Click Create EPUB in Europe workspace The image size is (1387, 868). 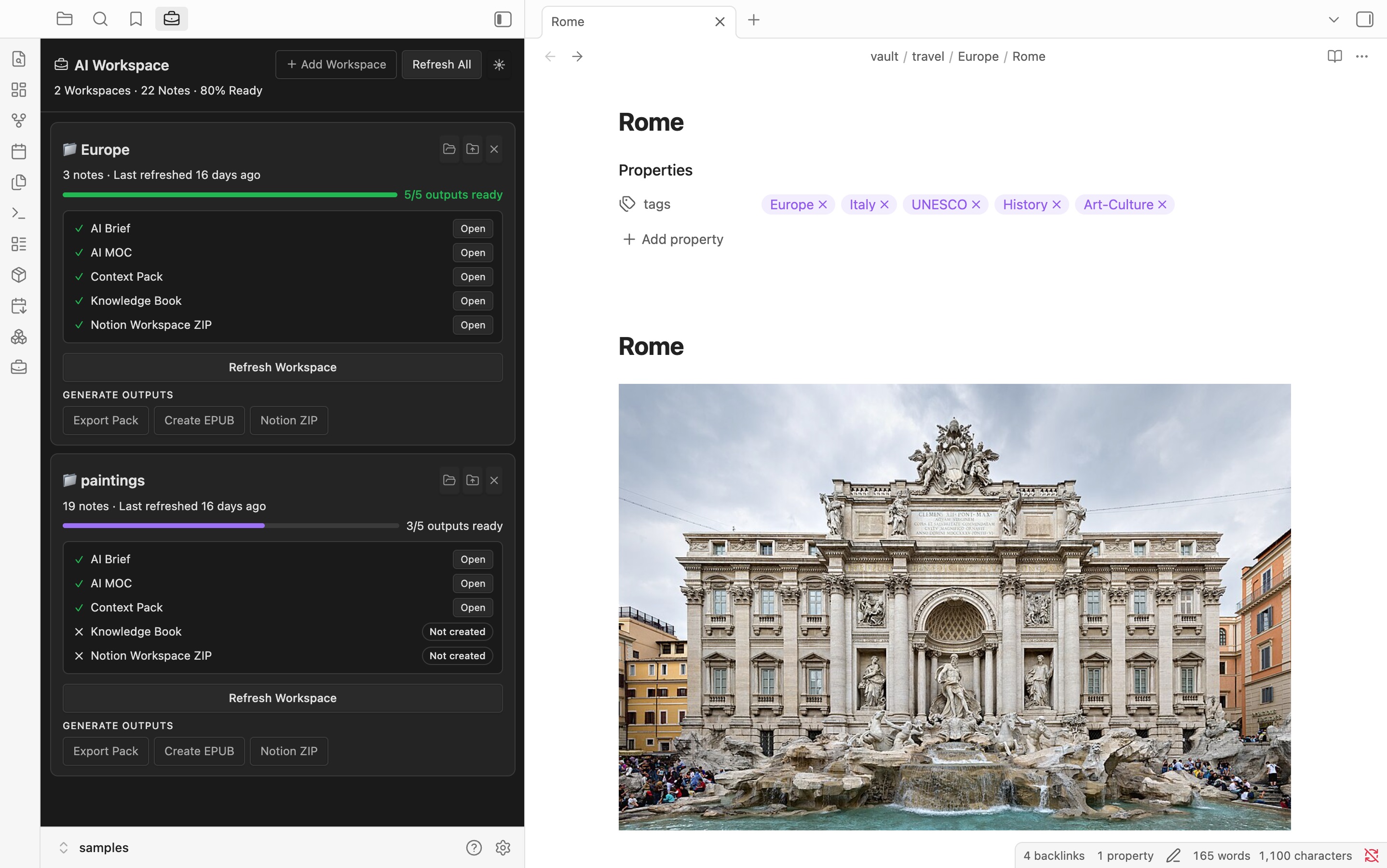click(199, 420)
